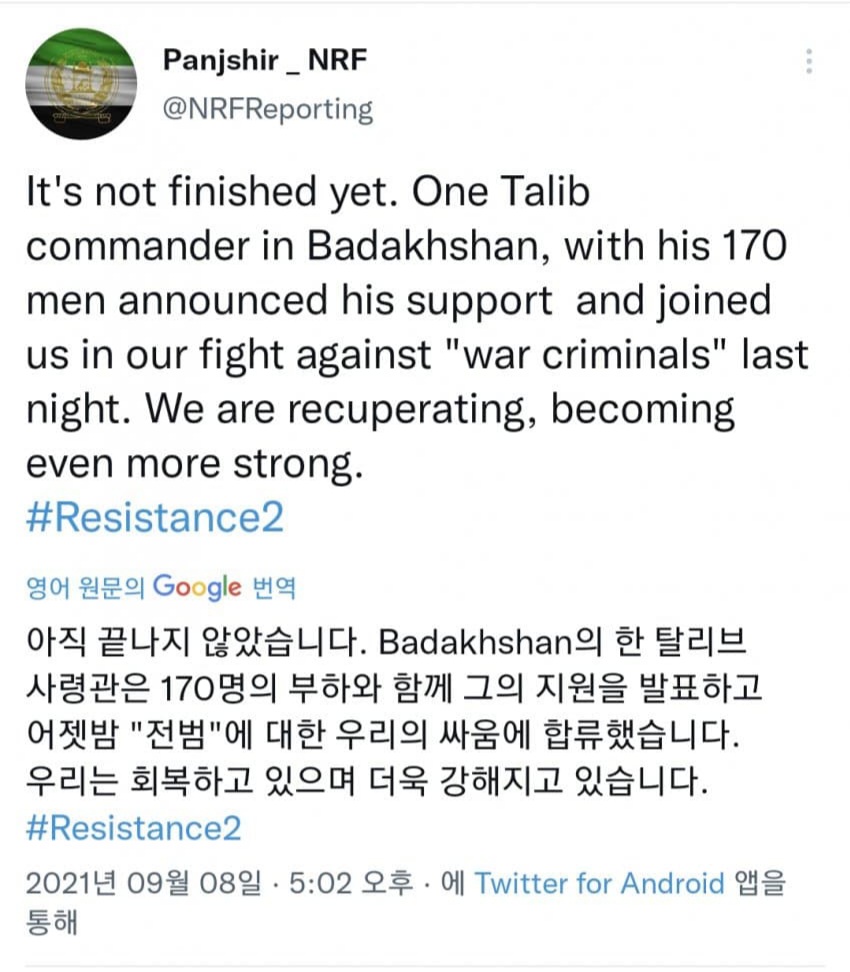850x972 pixels.
Task: Open the #Resistance2 hashtag under Korean translation
Action: 133,828
